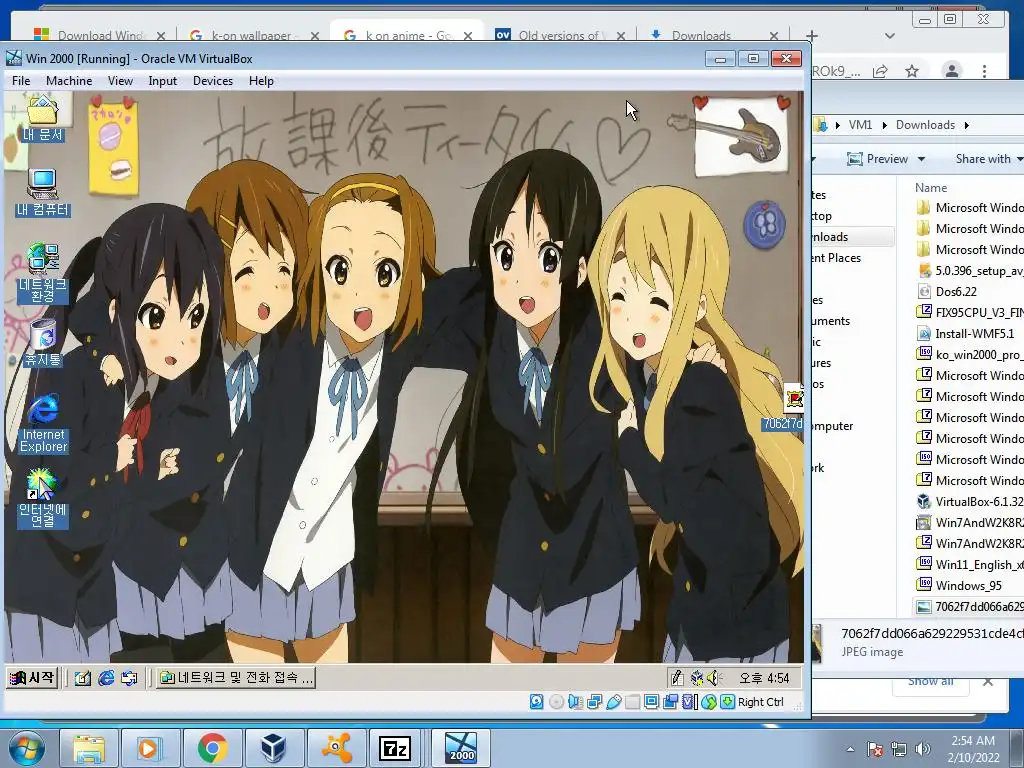Click the guest tray volume speaker icon

[x=714, y=679]
